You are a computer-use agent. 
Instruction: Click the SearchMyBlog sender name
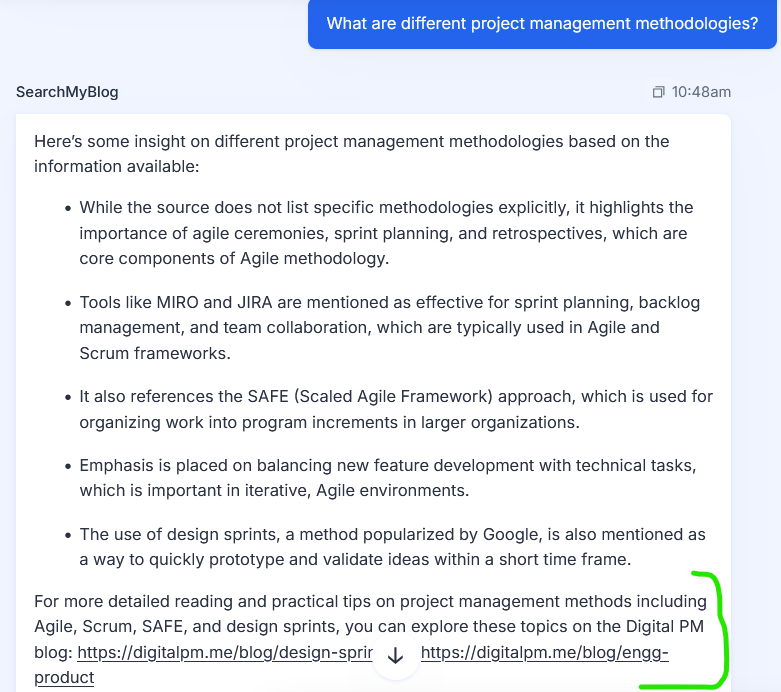(67, 92)
